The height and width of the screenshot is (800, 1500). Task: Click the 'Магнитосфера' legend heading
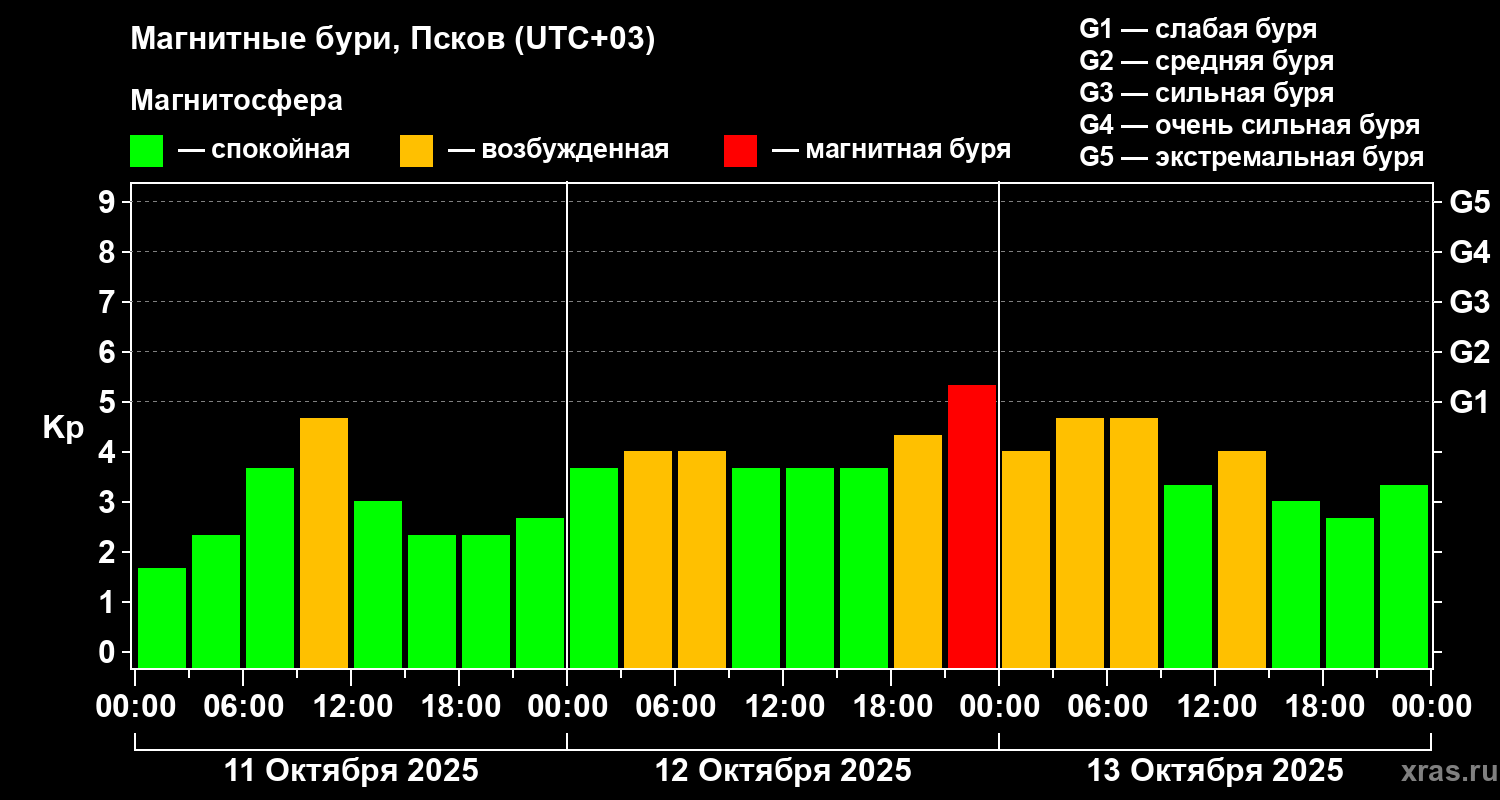tap(237, 101)
